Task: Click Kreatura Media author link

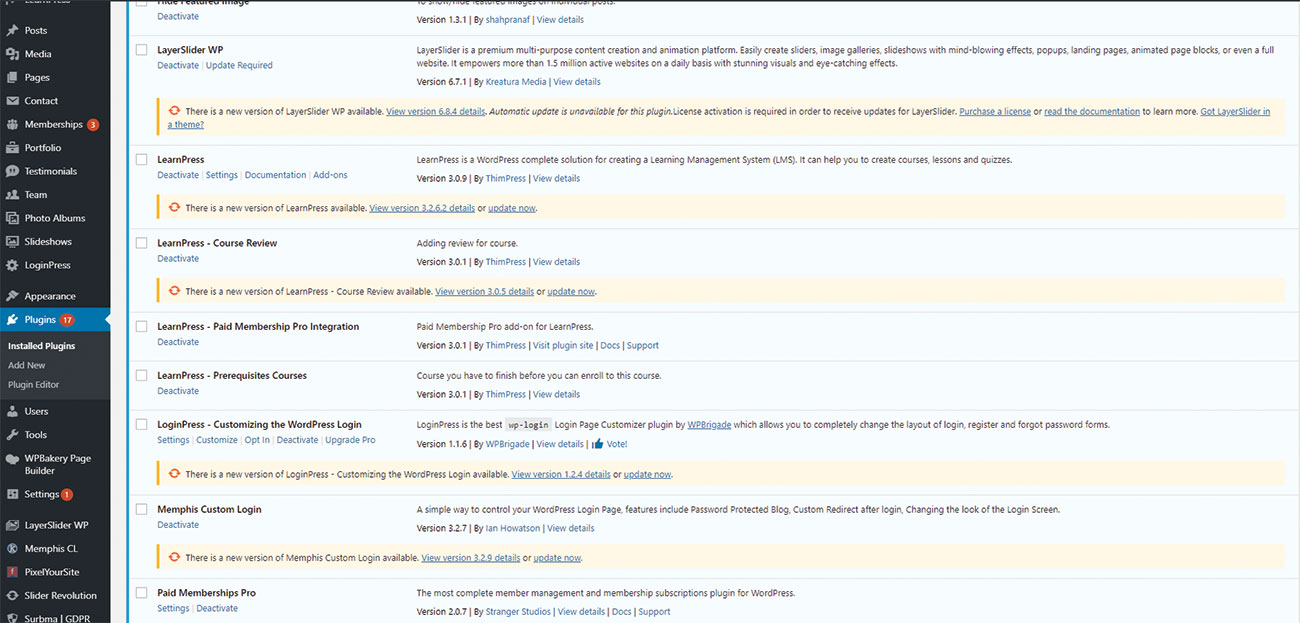Action: pyautogui.click(x=516, y=82)
